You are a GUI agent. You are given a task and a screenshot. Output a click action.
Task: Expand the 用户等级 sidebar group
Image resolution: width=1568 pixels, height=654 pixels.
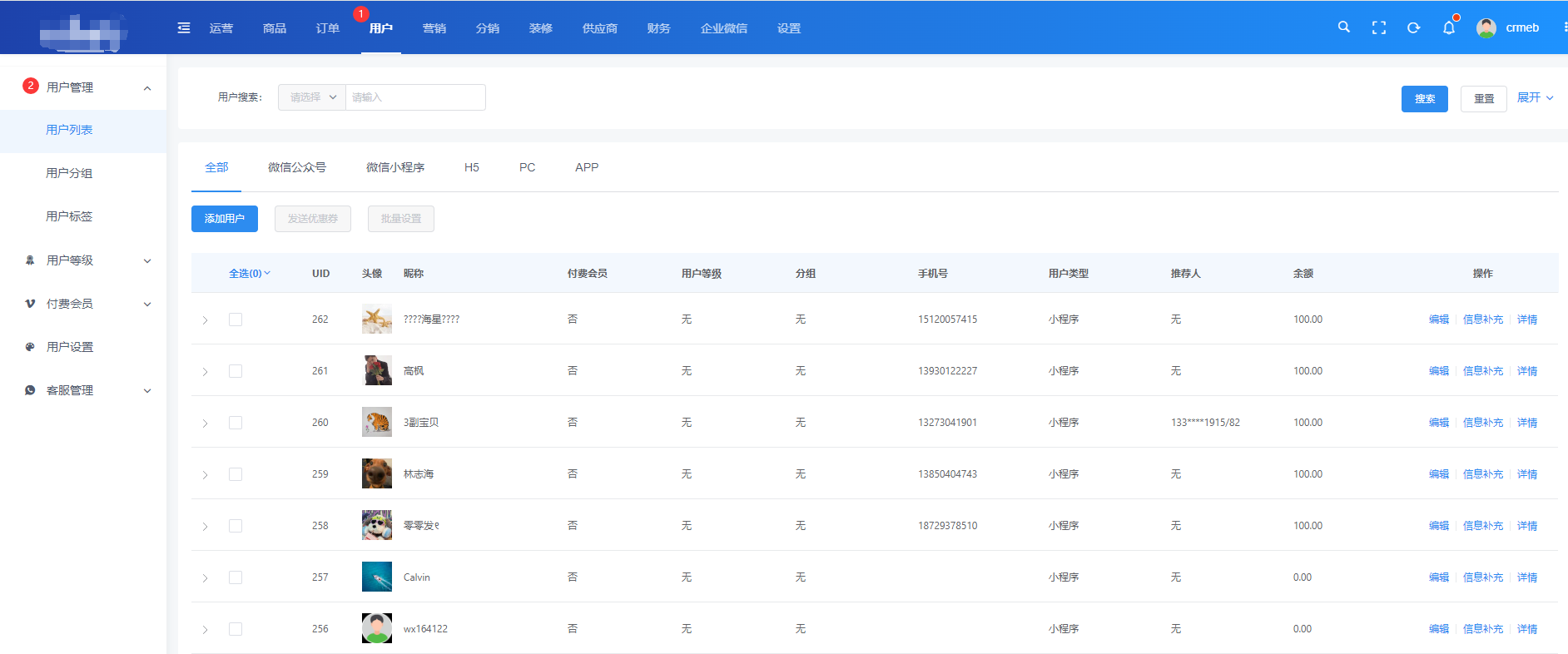pos(147,260)
